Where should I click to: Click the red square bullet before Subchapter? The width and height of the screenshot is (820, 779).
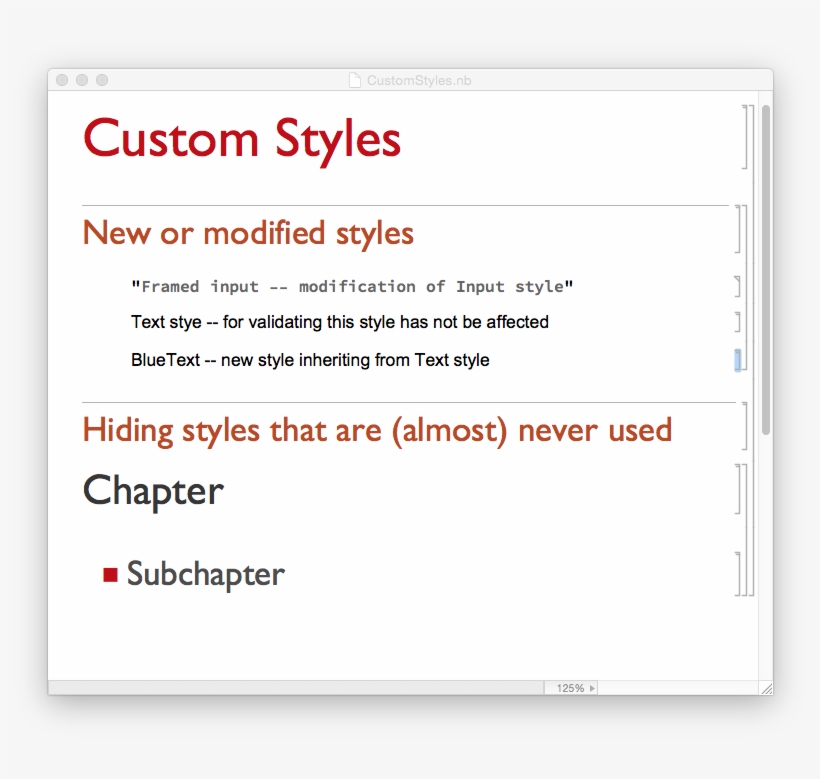[110, 573]
